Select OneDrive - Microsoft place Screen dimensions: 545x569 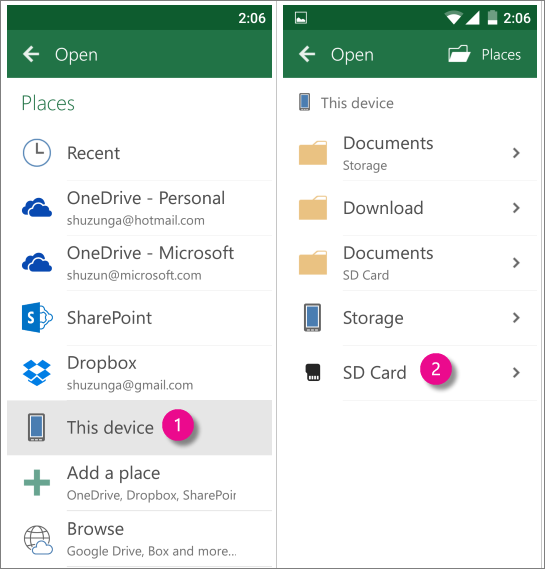139,263
